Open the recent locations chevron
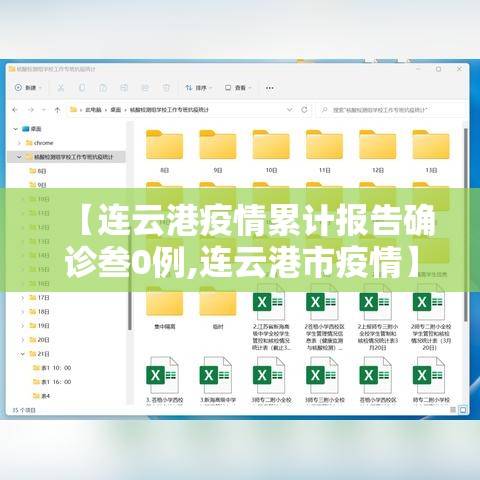This screenshot has height=480, width=480. 44,110
